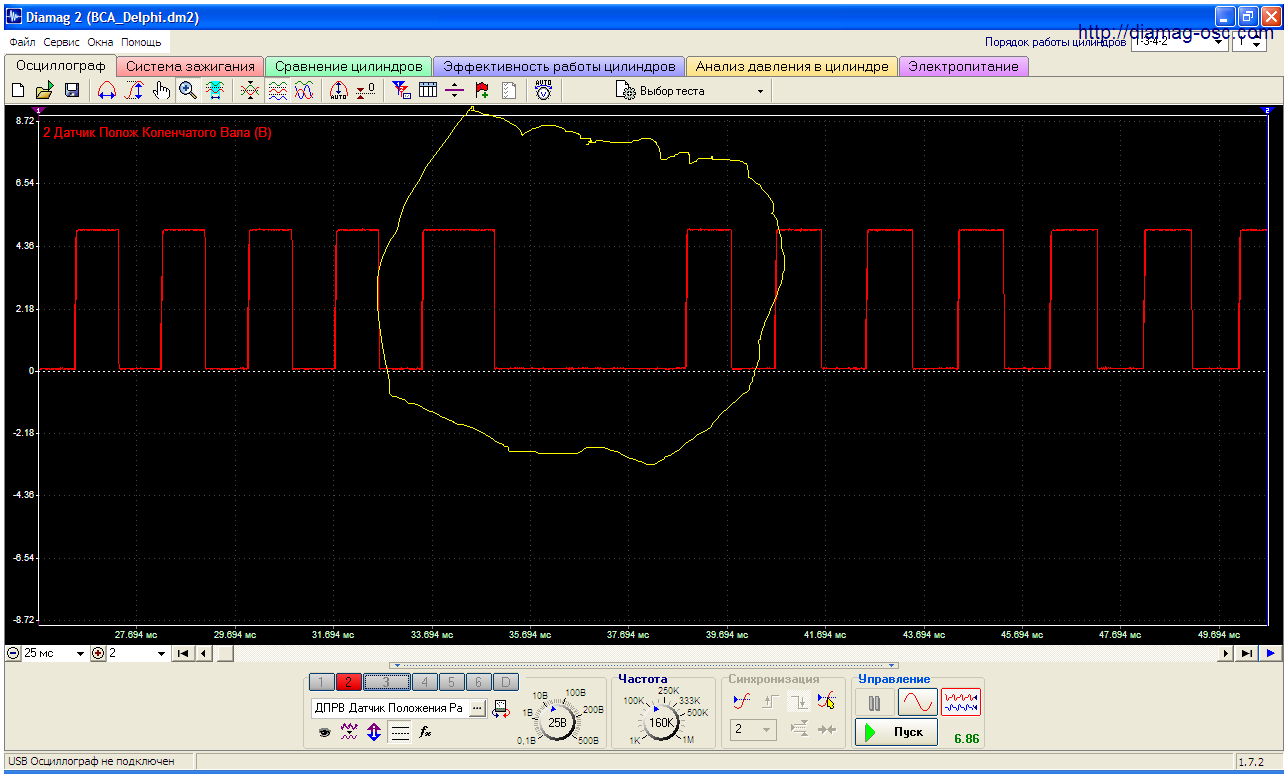This screenshot has width=1288, height=774.
Task: Create a new file with blank-page icon
Action: (18, 91)
